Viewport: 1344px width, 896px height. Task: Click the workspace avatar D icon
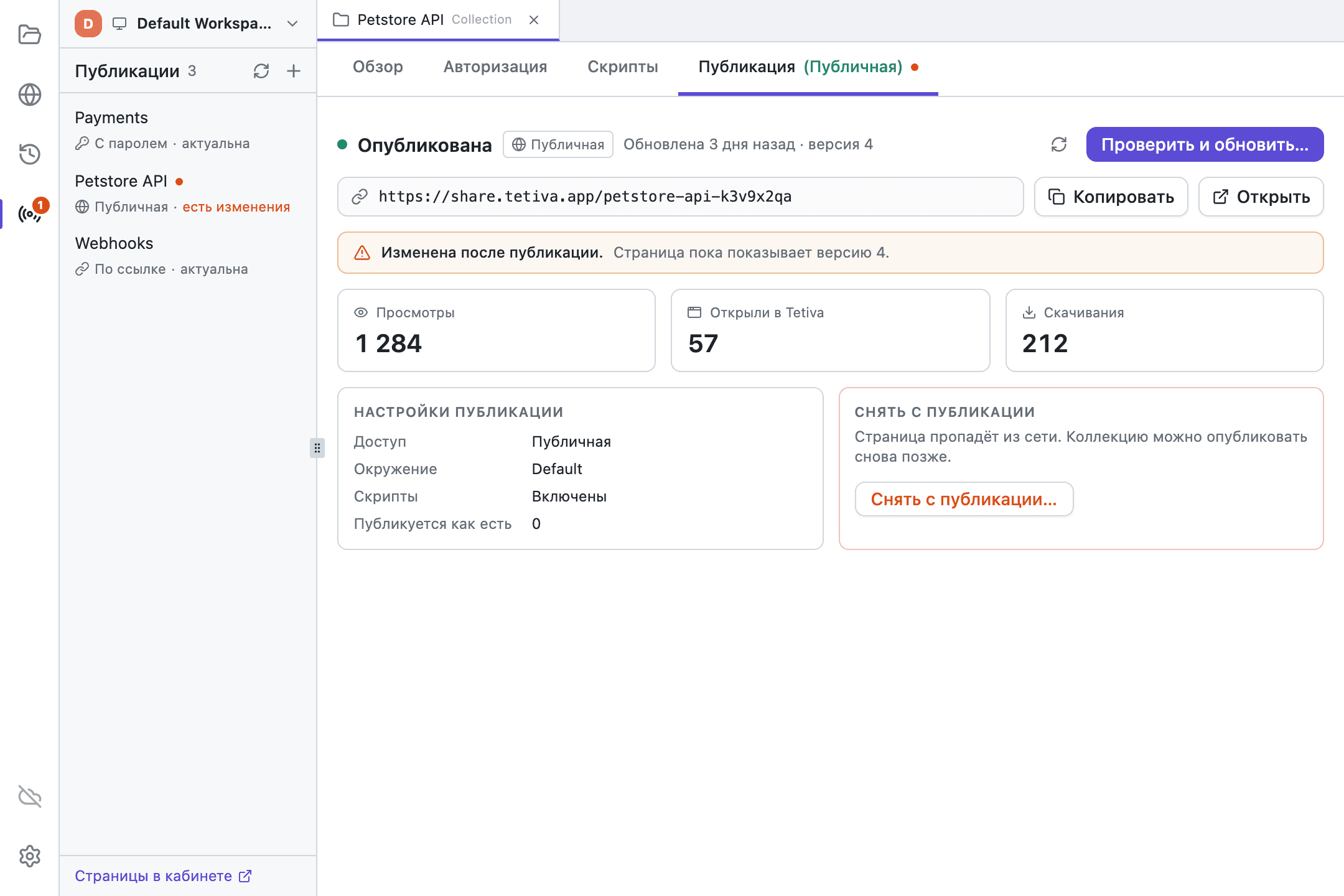tap(88, 24)
